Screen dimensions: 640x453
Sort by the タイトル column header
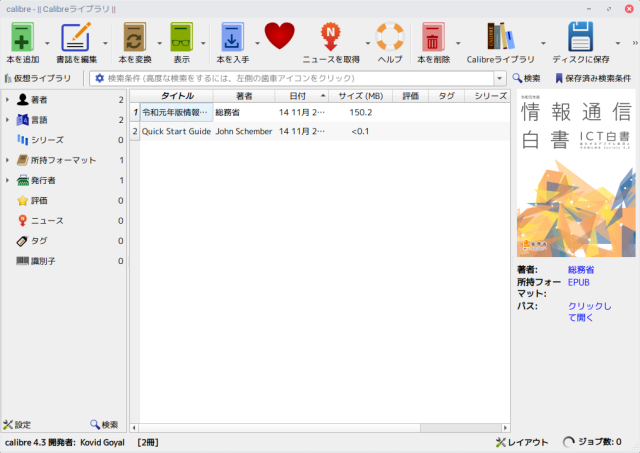click(177, 96)
